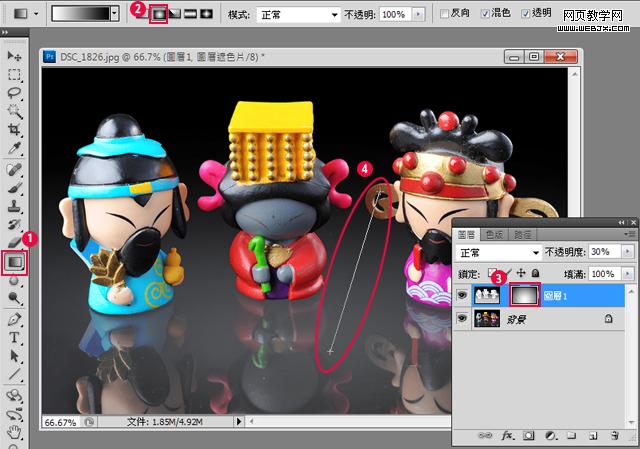
Task: Choose the radial gradient style
Action: coord(159,15)
